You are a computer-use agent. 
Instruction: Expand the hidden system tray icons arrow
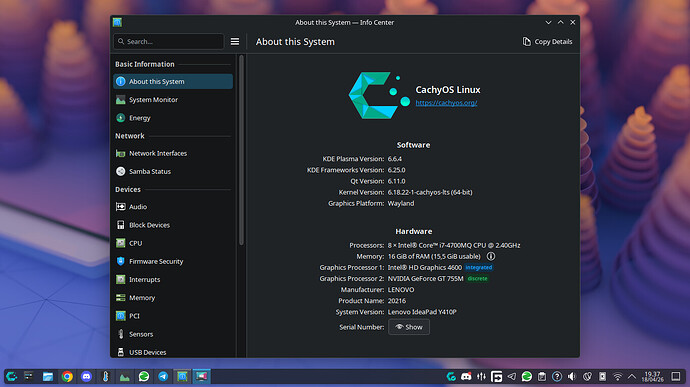pos(632,376)
